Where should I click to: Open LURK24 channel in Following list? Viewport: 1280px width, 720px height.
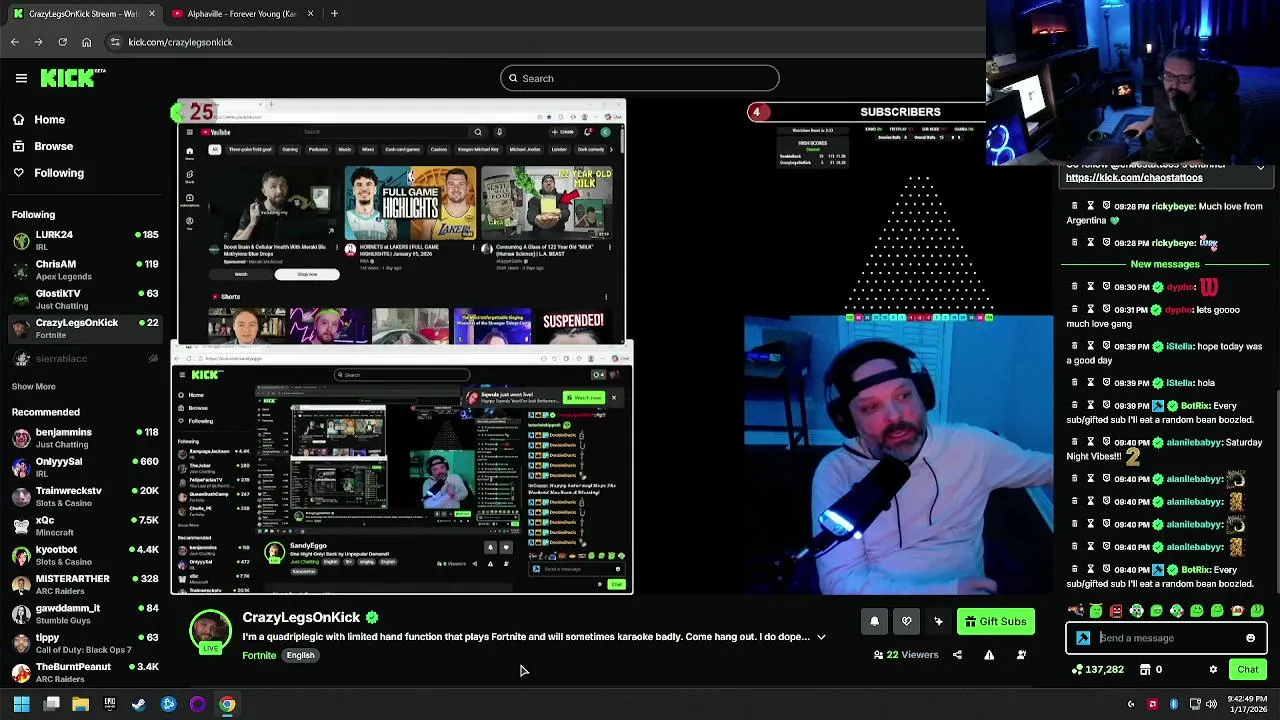tap(85, 240)
